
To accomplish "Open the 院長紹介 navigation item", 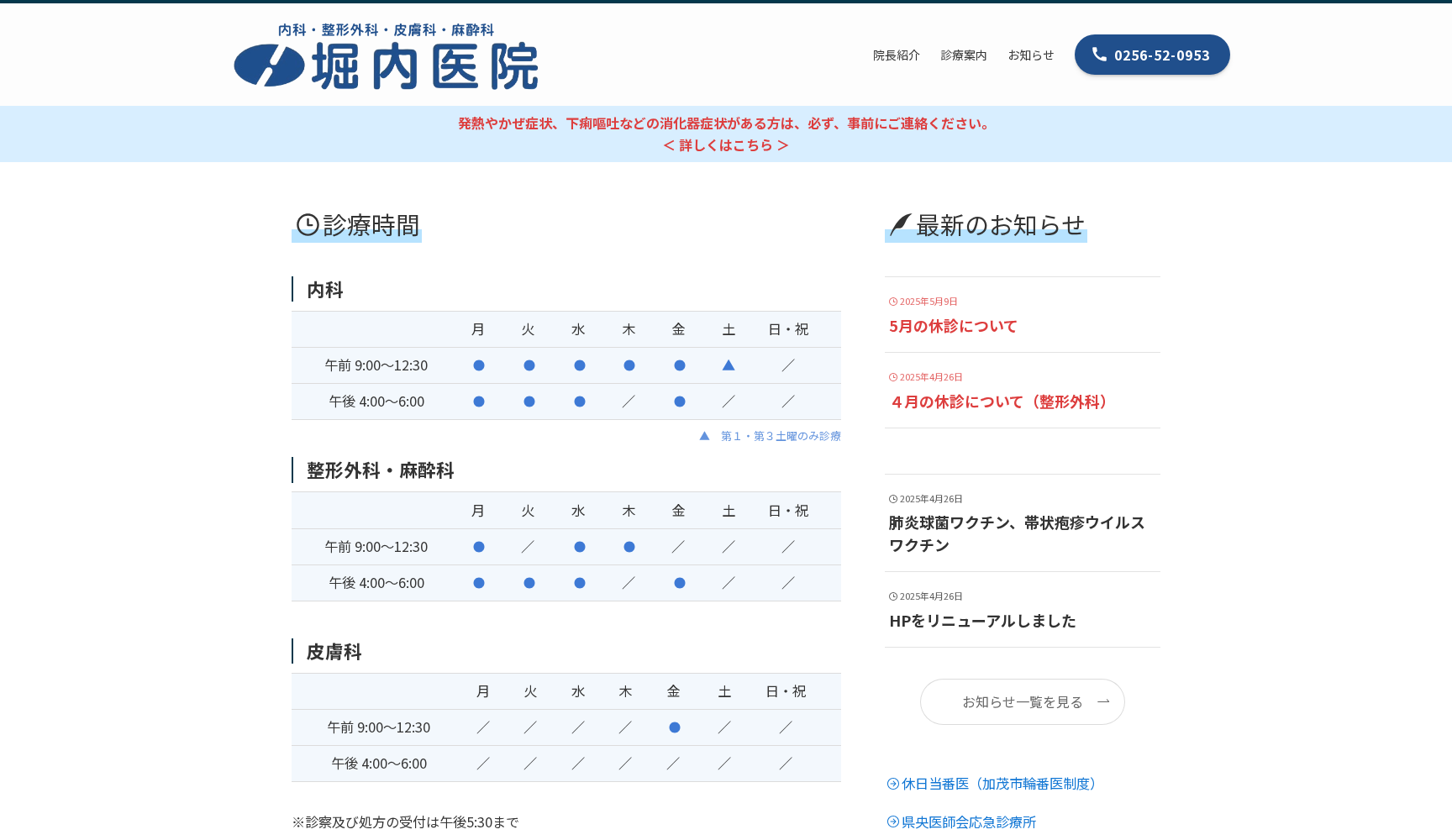I will 896,55.
